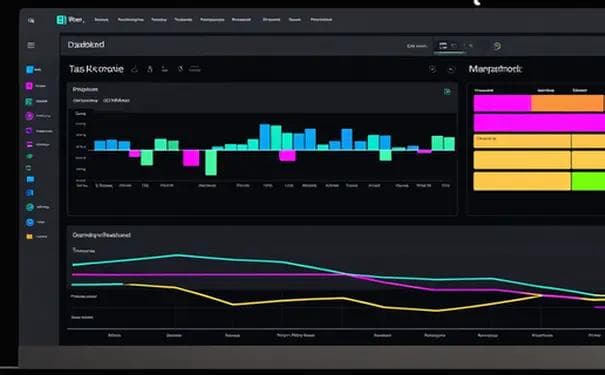The height and width of the screenshot is (375, 605).
Task: Click the wide dash icon ending panel title toolbar
Action: click(x=194, y=69)
